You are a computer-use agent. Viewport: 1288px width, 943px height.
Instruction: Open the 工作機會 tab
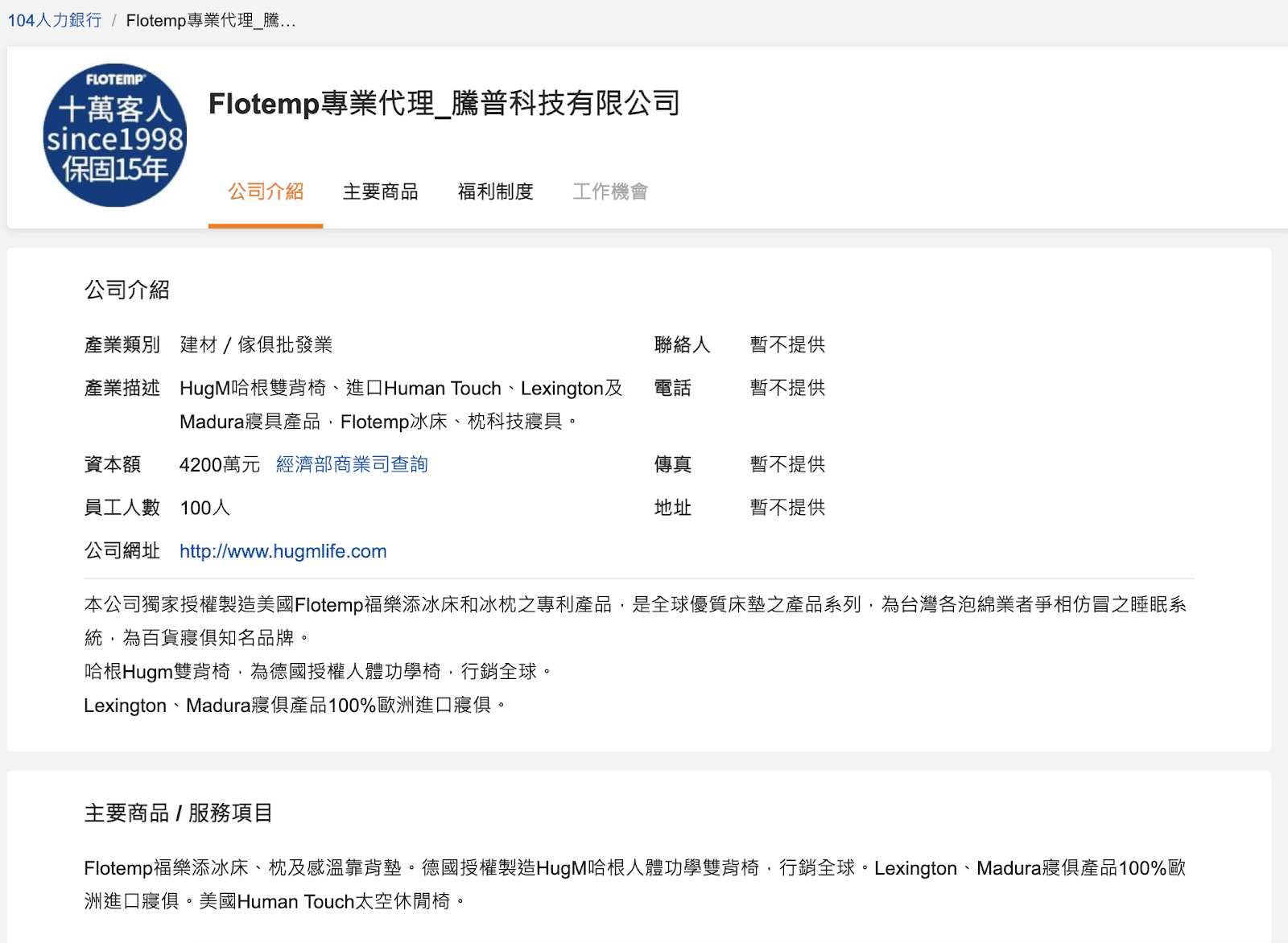tap(610, 191)
